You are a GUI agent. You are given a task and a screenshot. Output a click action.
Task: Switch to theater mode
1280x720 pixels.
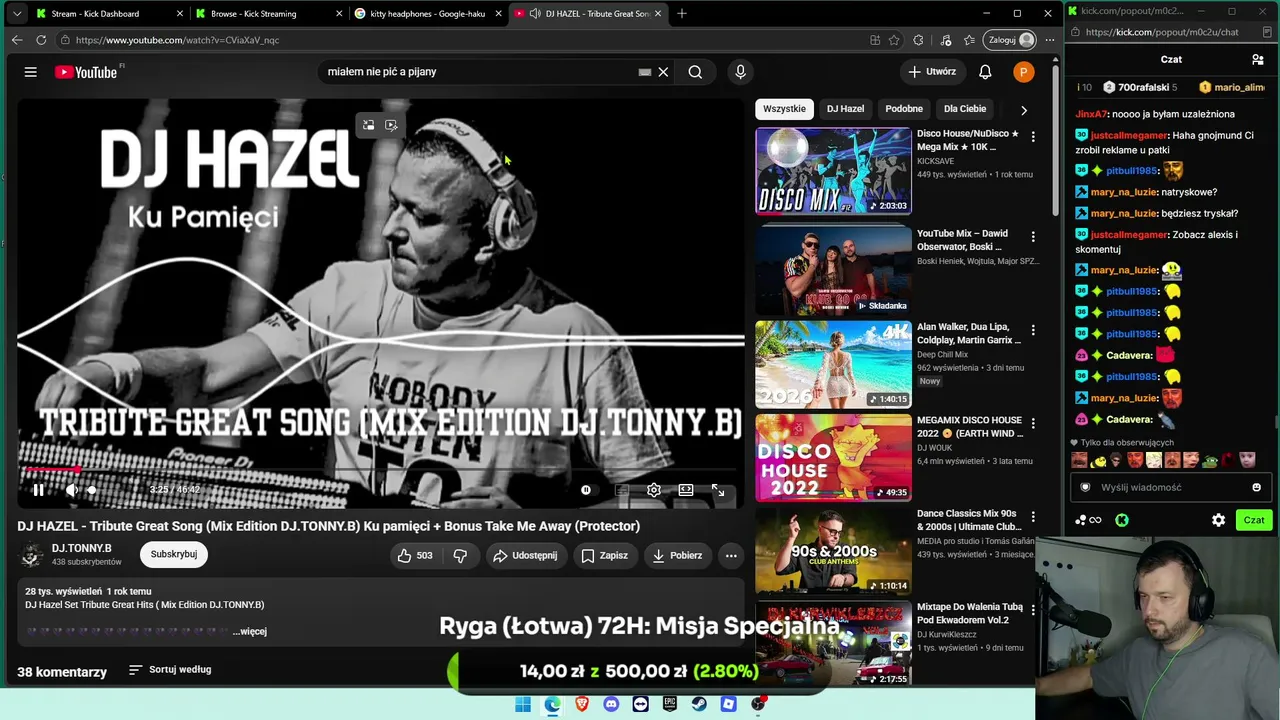(x=686, y=490)
